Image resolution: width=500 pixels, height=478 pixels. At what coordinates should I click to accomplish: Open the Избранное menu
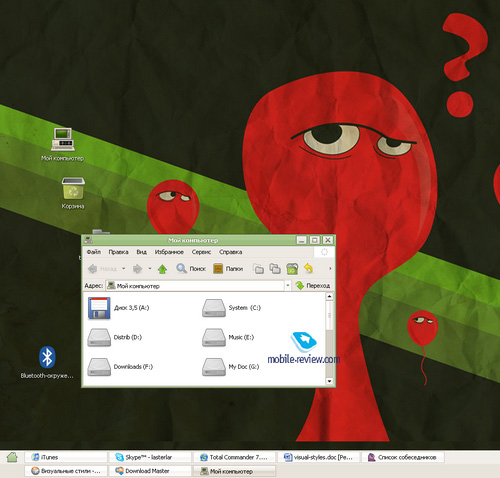coord(169,252)
